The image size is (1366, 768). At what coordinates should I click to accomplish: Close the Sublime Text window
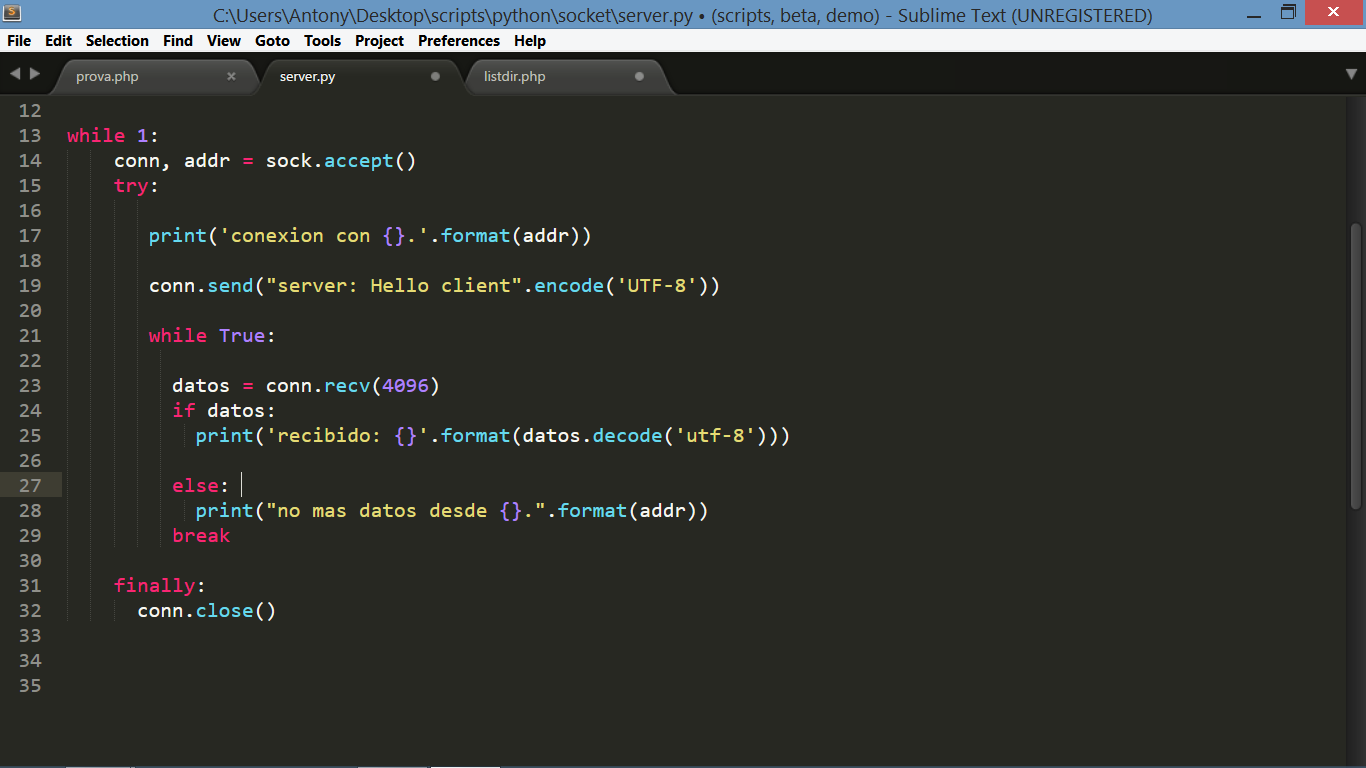click(1332, 12)
